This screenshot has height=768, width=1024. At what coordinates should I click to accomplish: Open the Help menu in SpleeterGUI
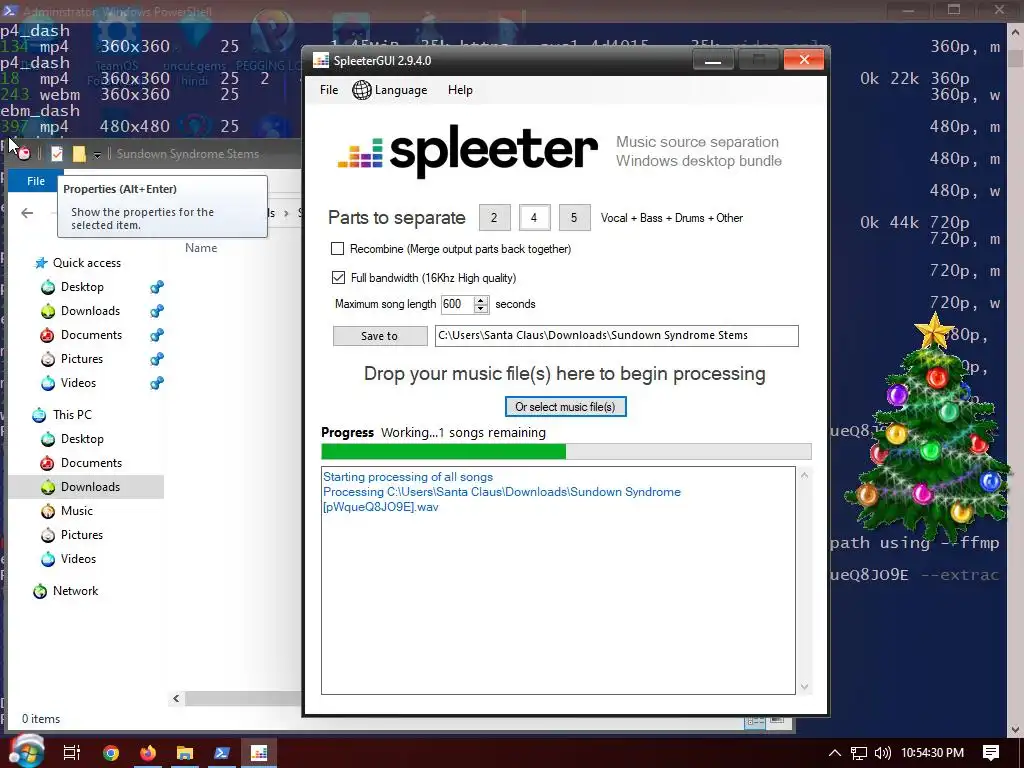click(x=460, y=90)
